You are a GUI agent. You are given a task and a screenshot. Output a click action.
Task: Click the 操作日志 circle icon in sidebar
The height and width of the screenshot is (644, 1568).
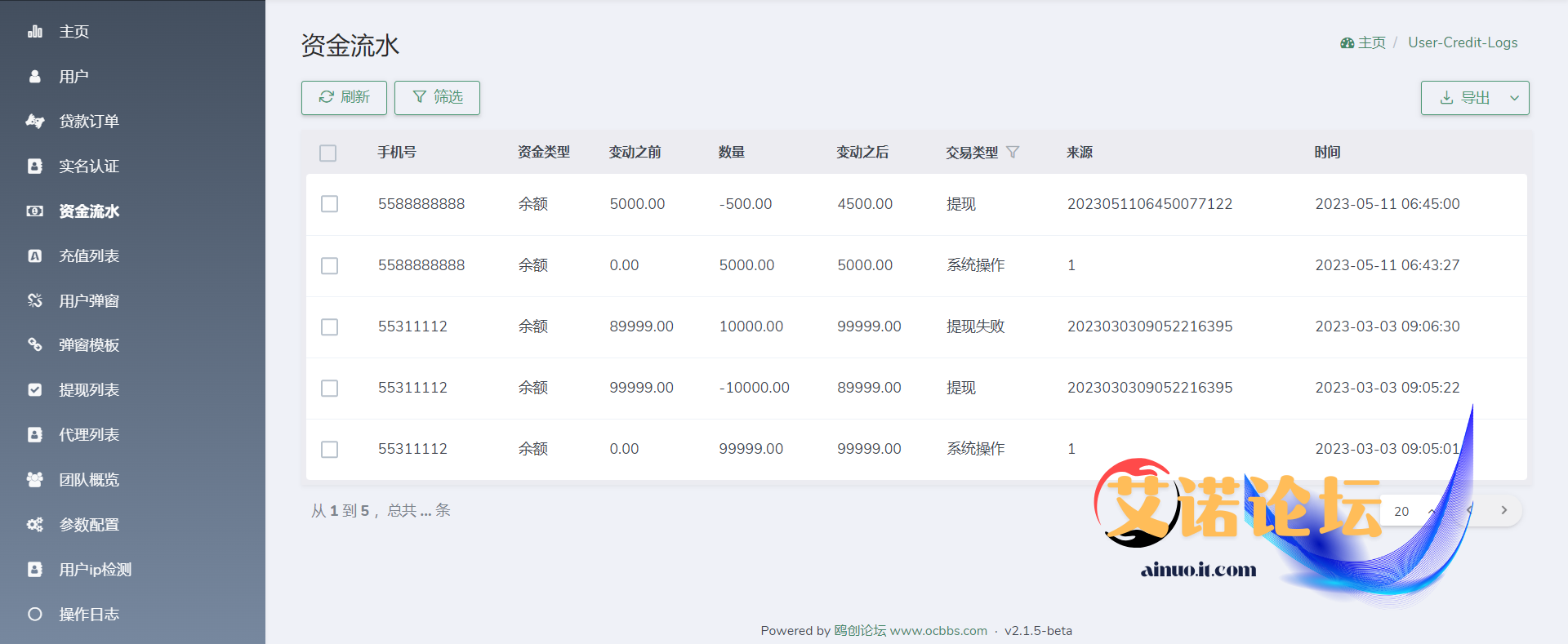pos(35,615)
